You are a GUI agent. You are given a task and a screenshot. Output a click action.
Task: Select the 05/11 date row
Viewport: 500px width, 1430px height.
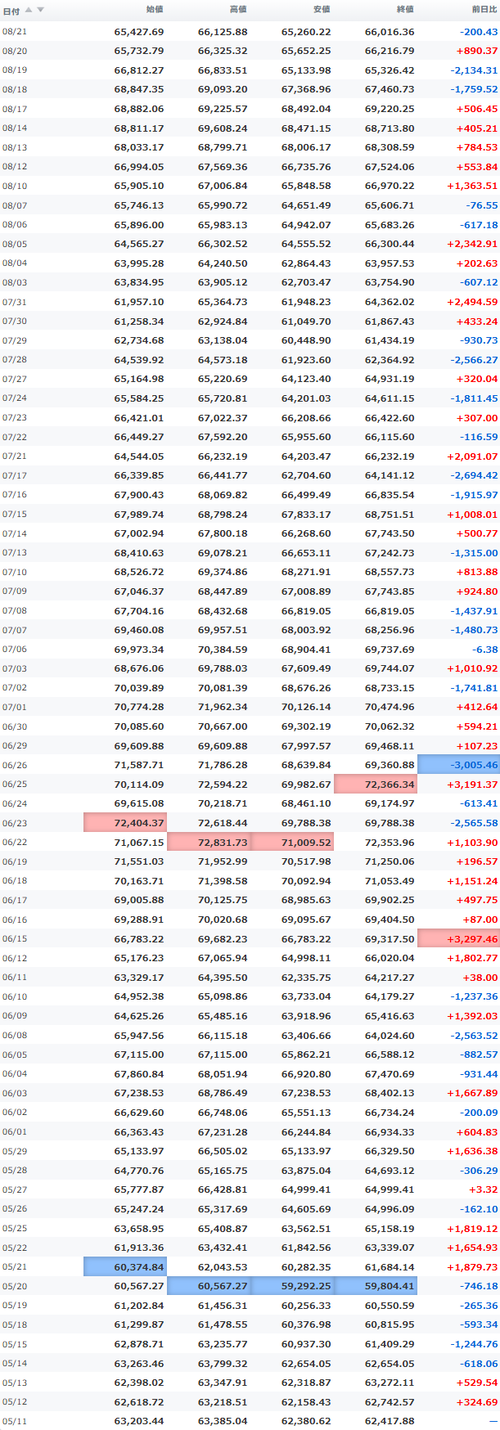(250, 1421)
